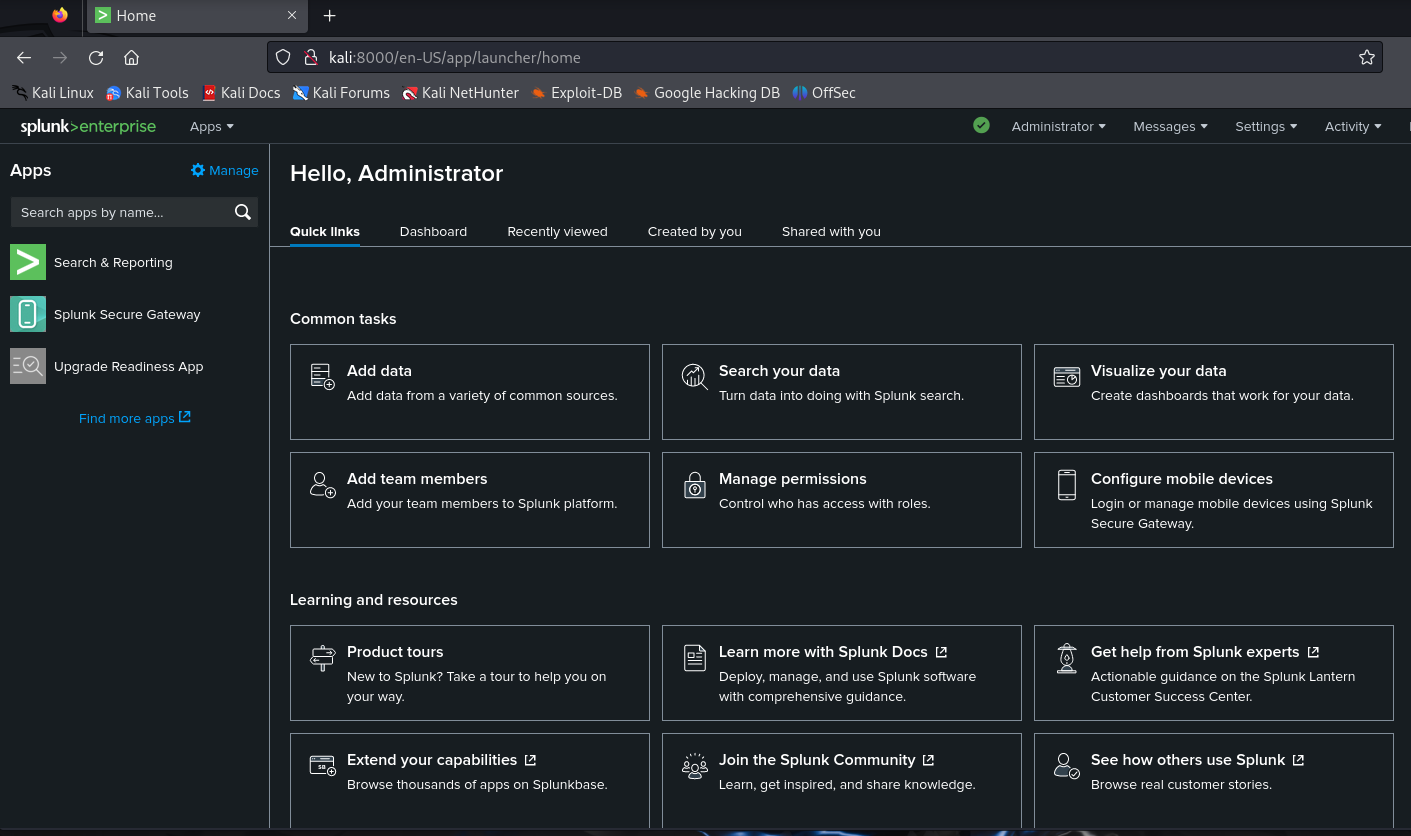Click the Search your data card title
The height and width of the screenshot is (836, 1411).
click(x=779, y=371)
